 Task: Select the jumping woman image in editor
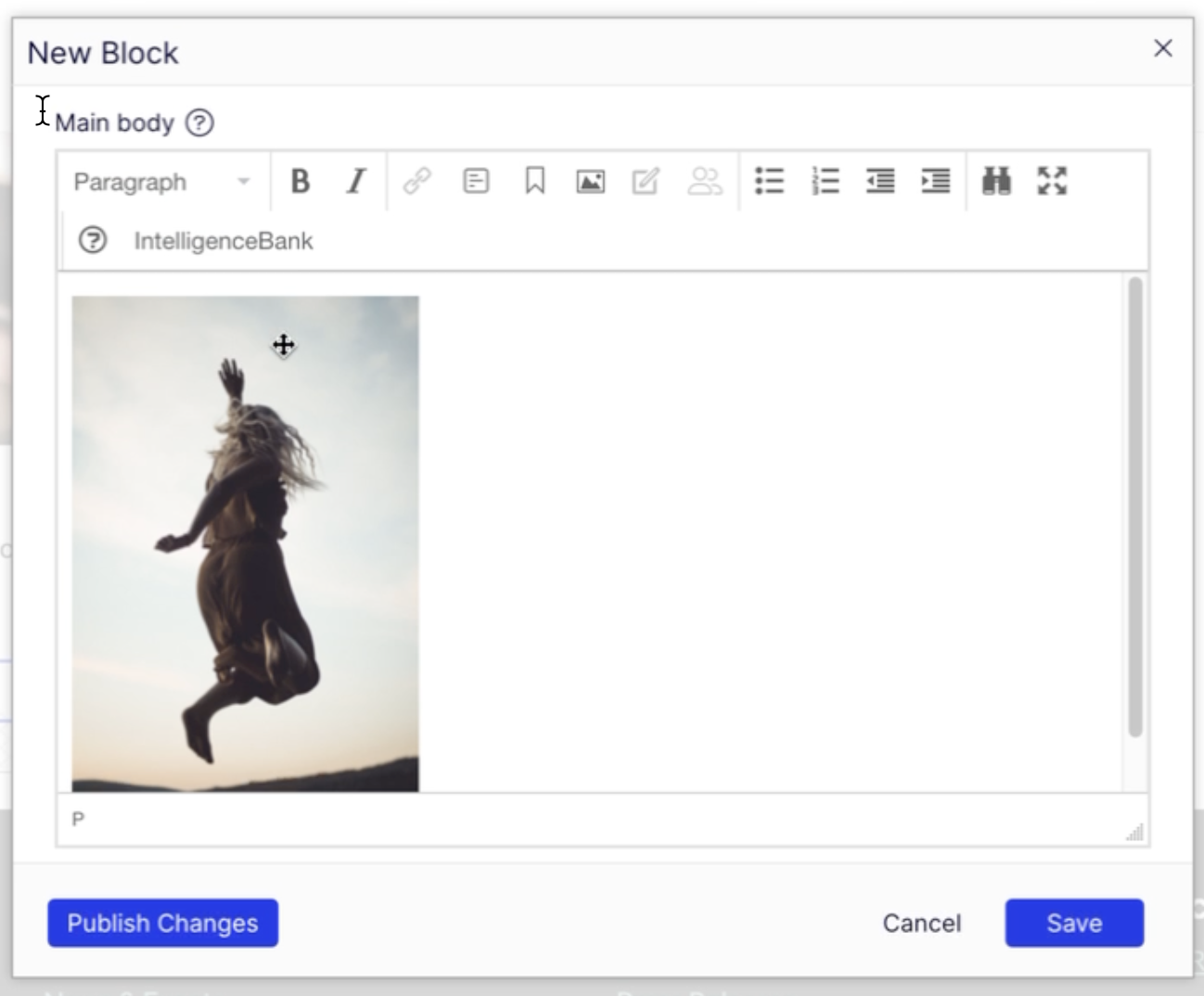(x=245, y=543)
